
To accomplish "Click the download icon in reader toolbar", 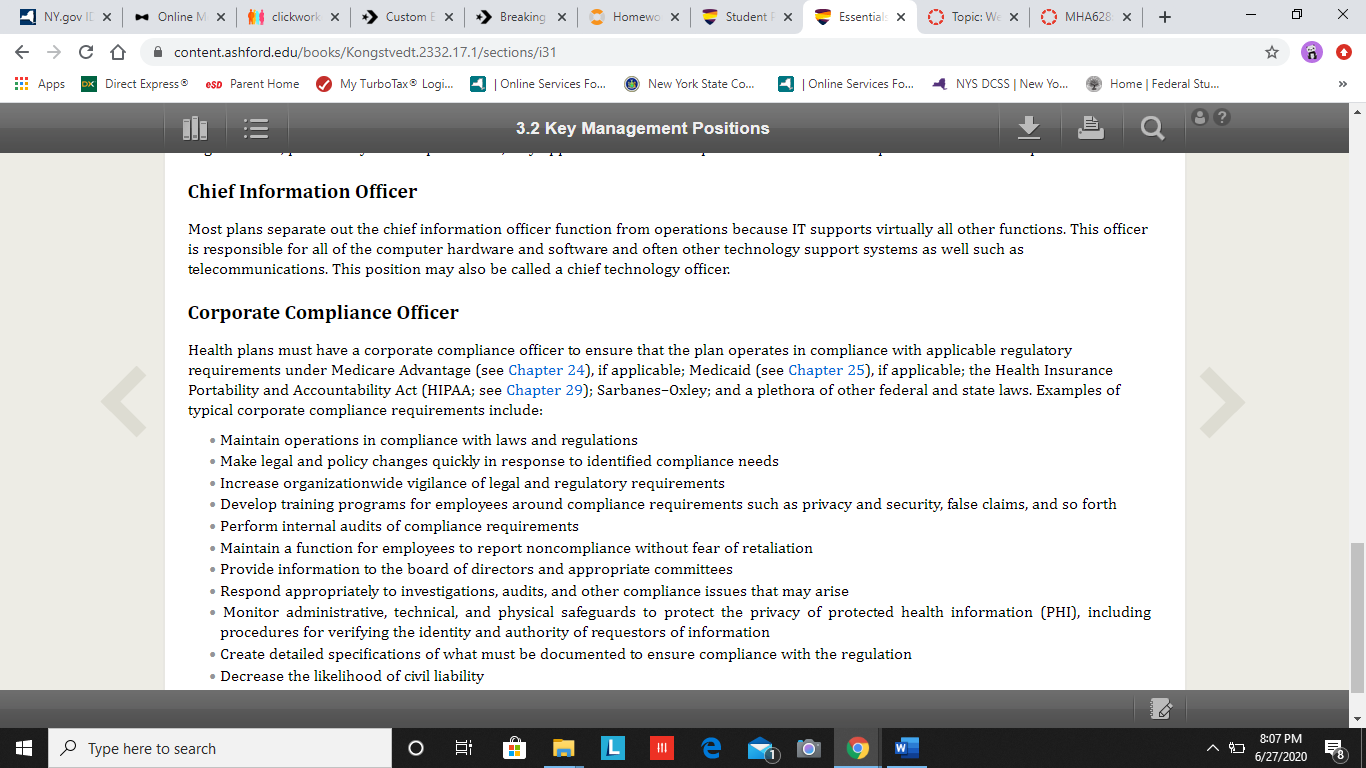I will tap(1029, 128).
